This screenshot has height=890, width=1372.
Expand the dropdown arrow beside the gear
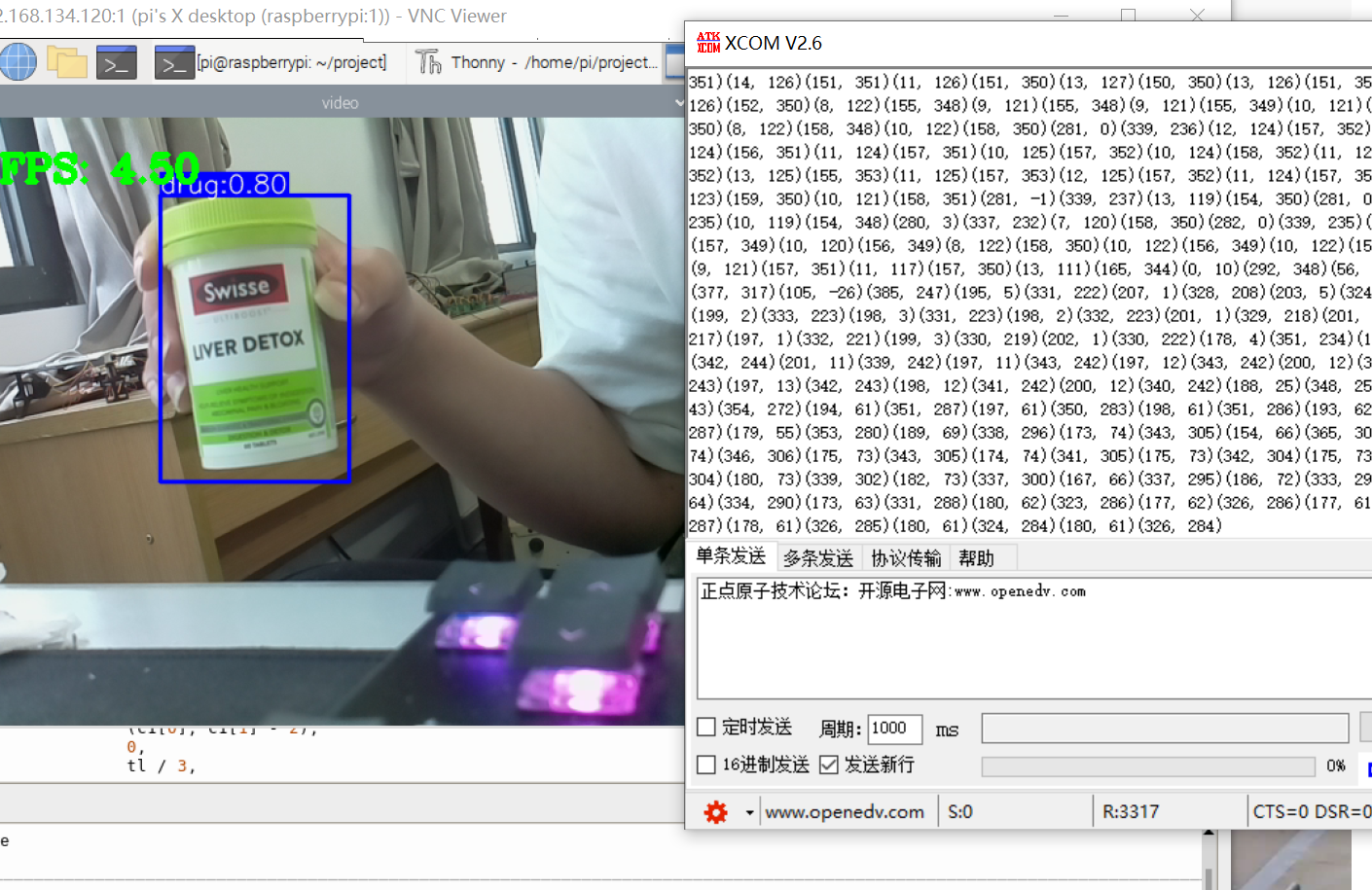coord(749,812)
